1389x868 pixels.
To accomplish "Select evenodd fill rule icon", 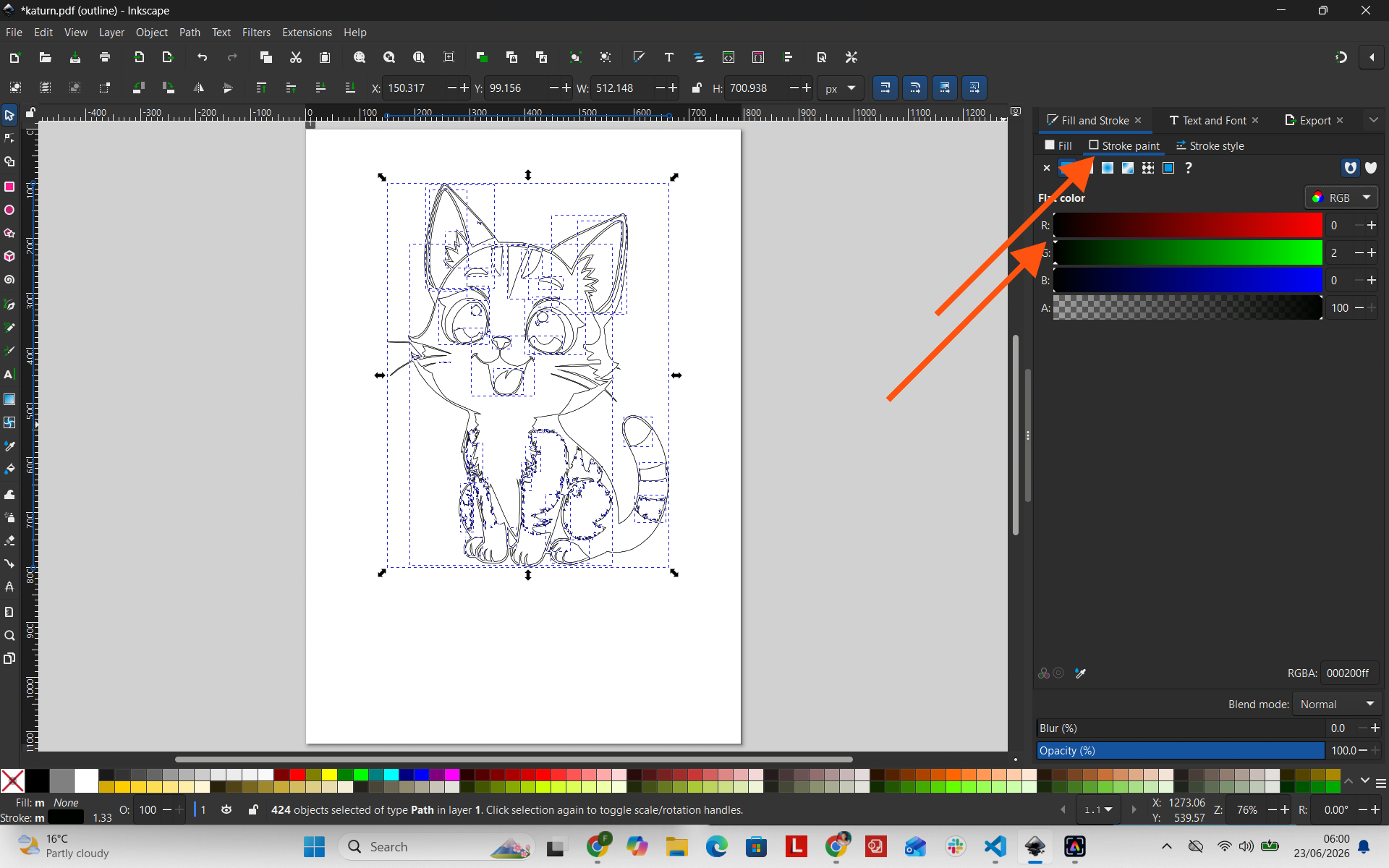I will point(1350,168).
